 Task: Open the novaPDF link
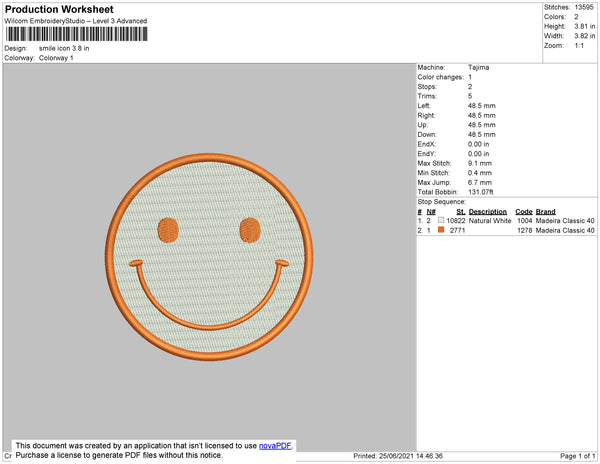tap(275, 446)
